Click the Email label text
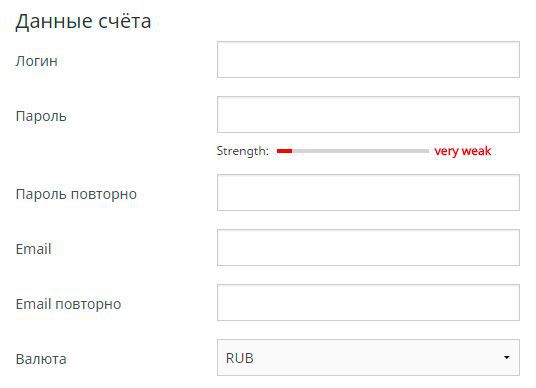Screen dimensions: 536x388 (34, 249)
